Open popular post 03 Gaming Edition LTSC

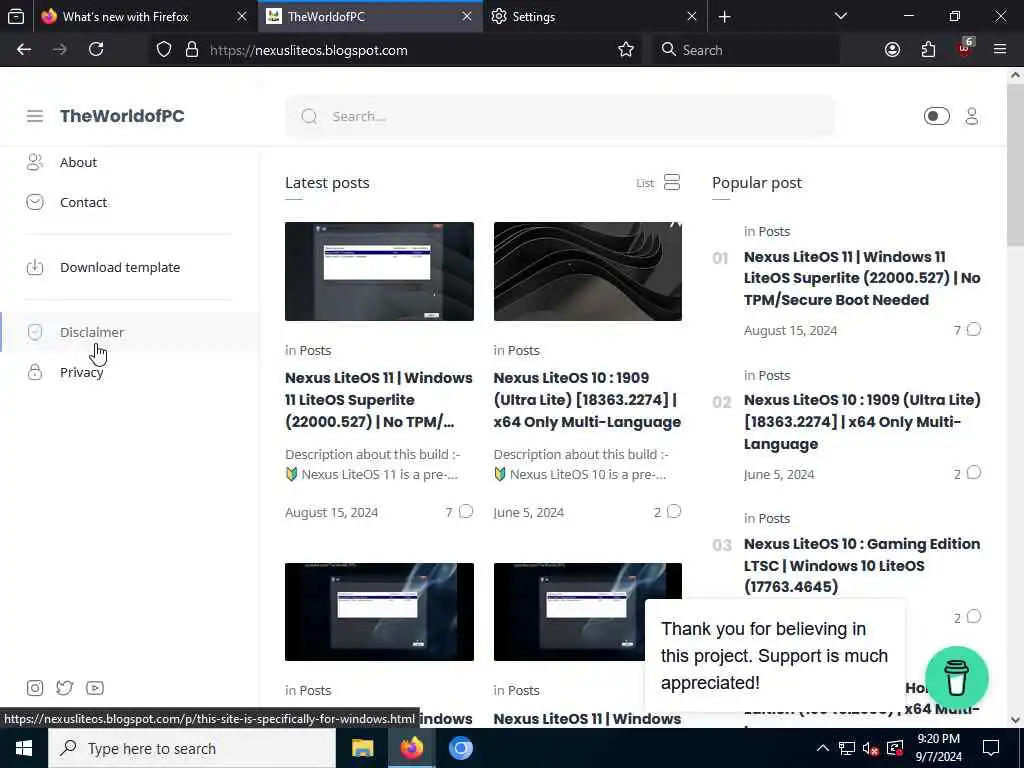862,566
